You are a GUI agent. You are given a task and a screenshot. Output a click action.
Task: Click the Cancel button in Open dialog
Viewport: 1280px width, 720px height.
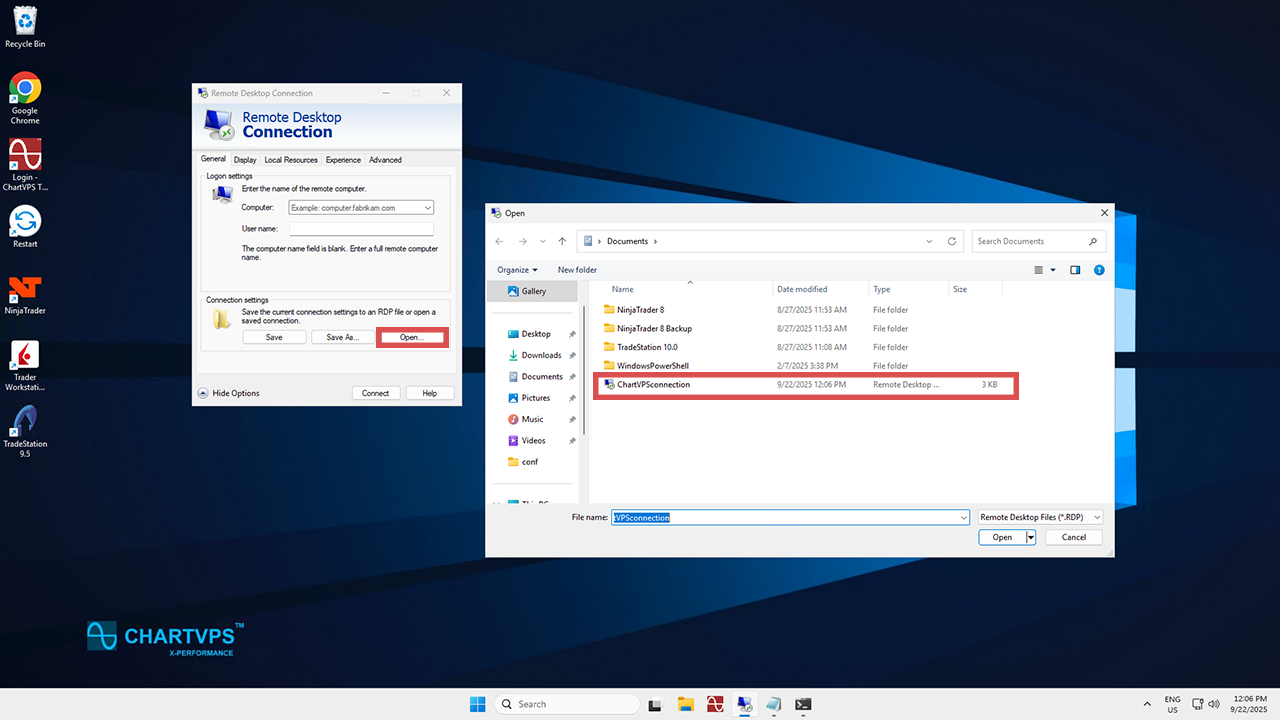[x=1073, y=537]
